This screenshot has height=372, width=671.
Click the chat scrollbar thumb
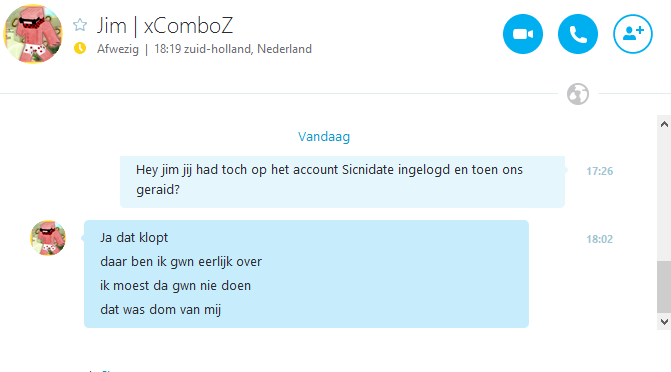664,287
